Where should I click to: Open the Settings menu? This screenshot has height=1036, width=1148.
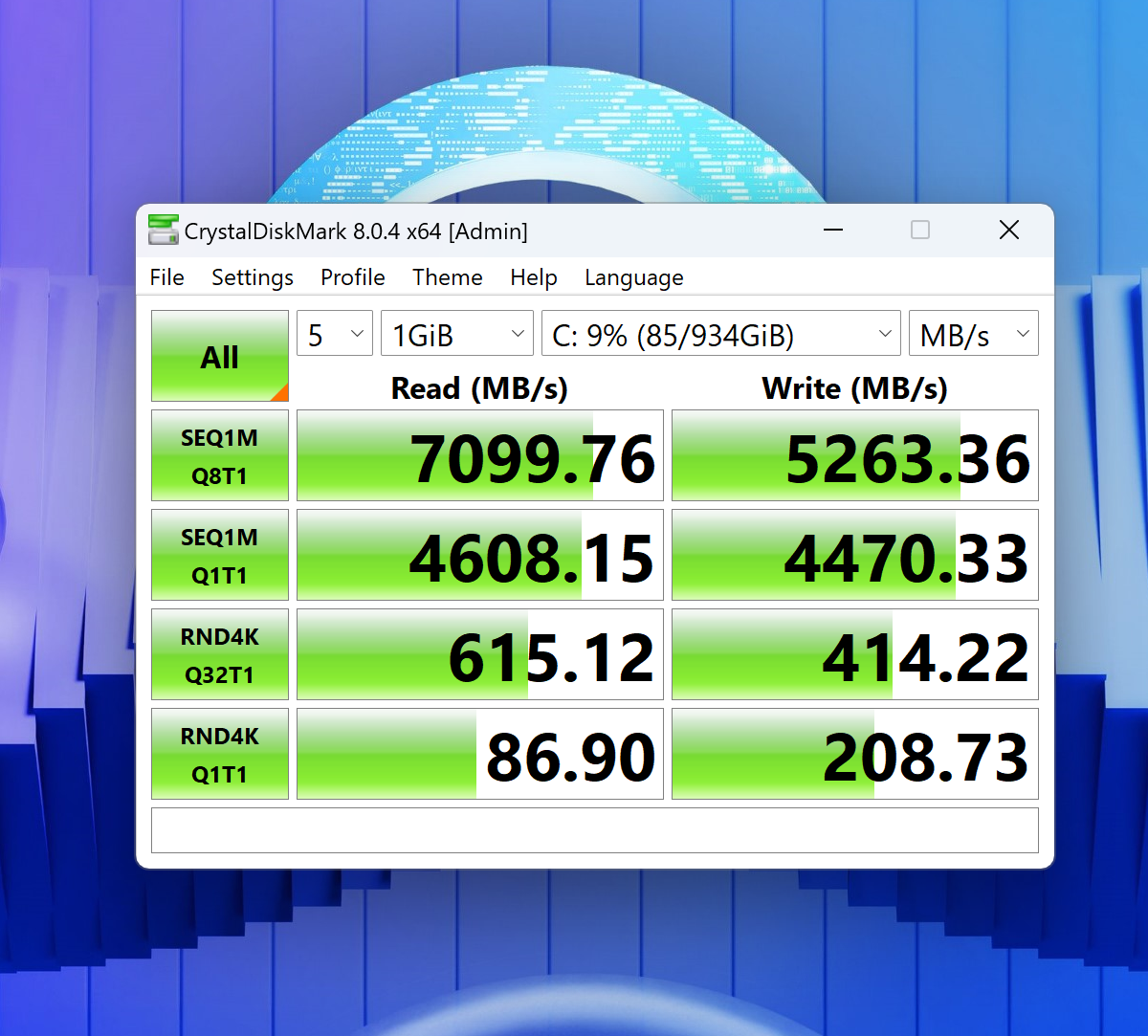click(x=253, y=277)
